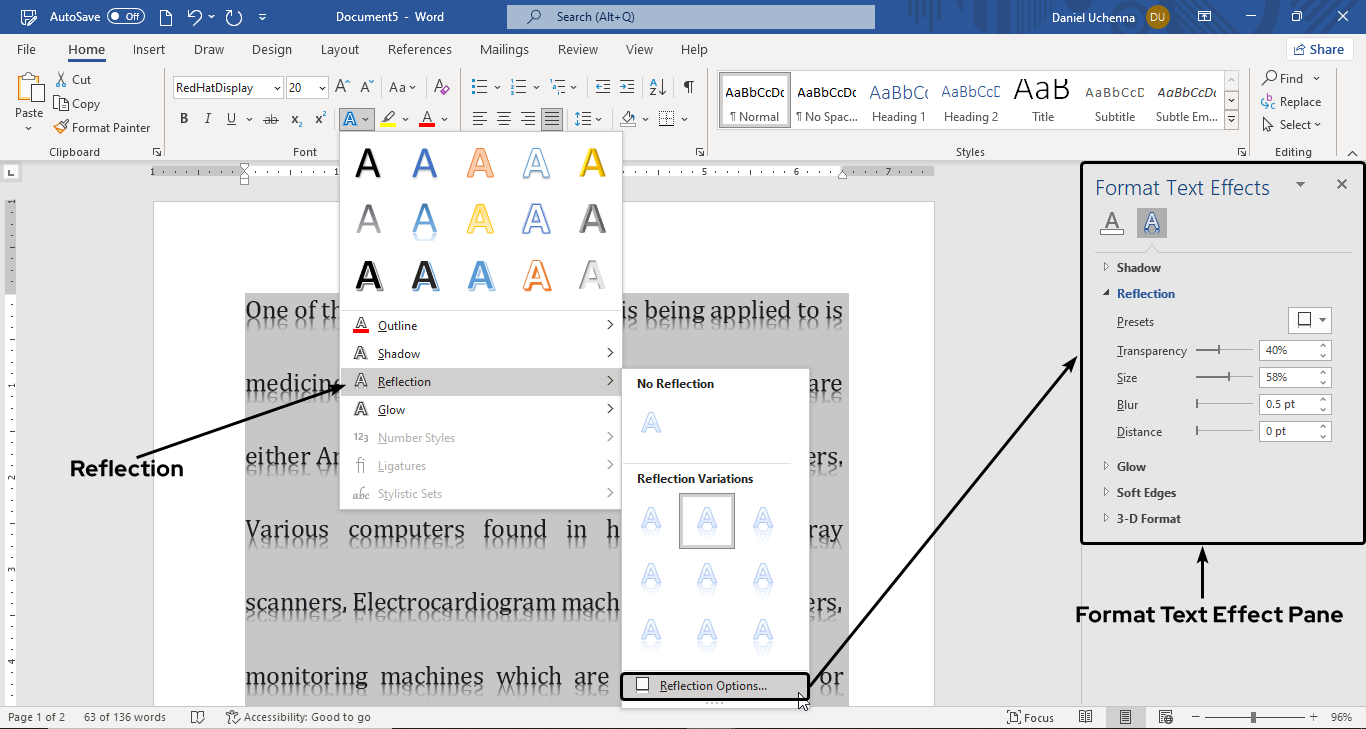Screen dimensions: 1366x729
Task: Switch to the Insert ribbon tab
Action: pyautogui.click(x=149, y=50)
